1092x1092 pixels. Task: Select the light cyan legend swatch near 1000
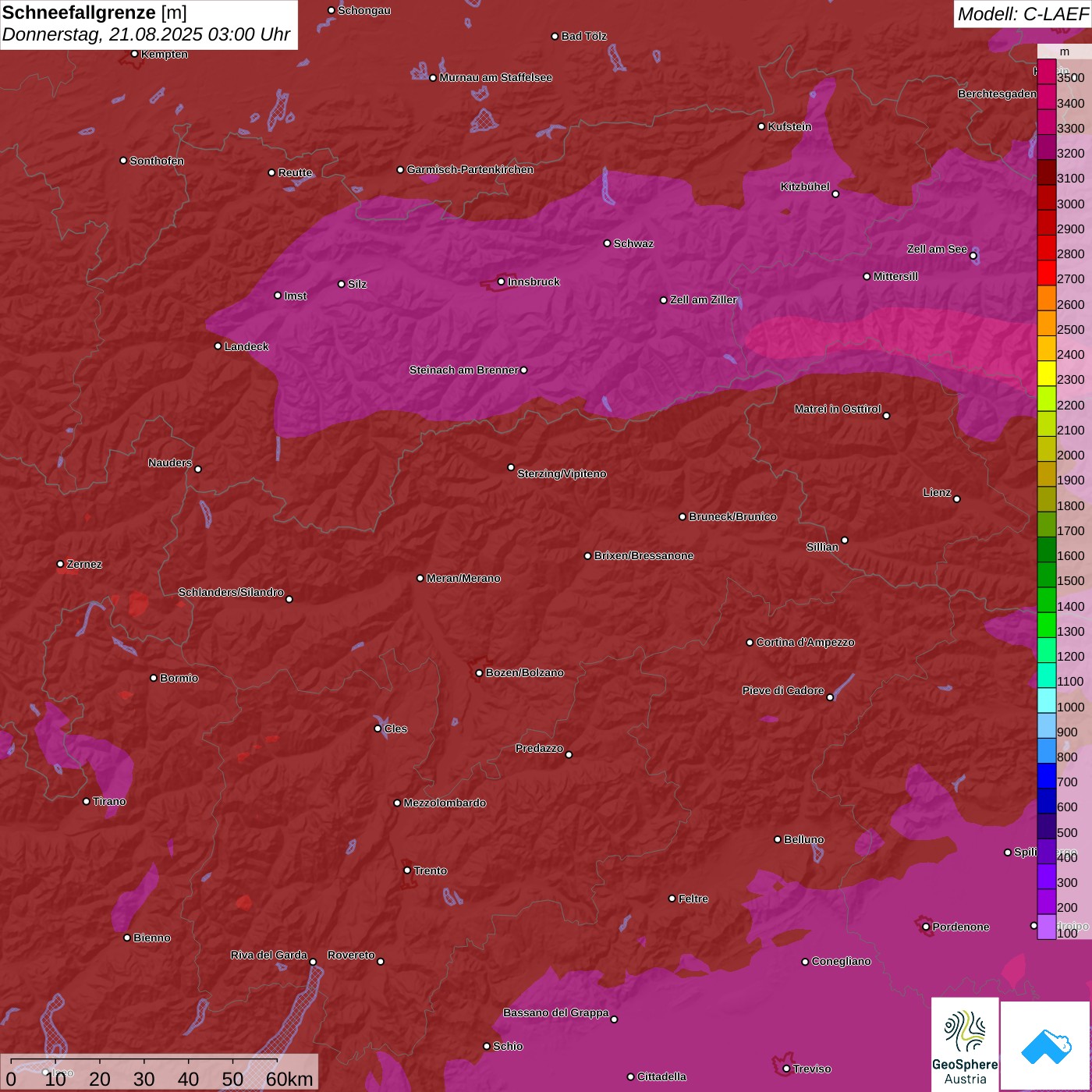click(x=1046, y=700)
